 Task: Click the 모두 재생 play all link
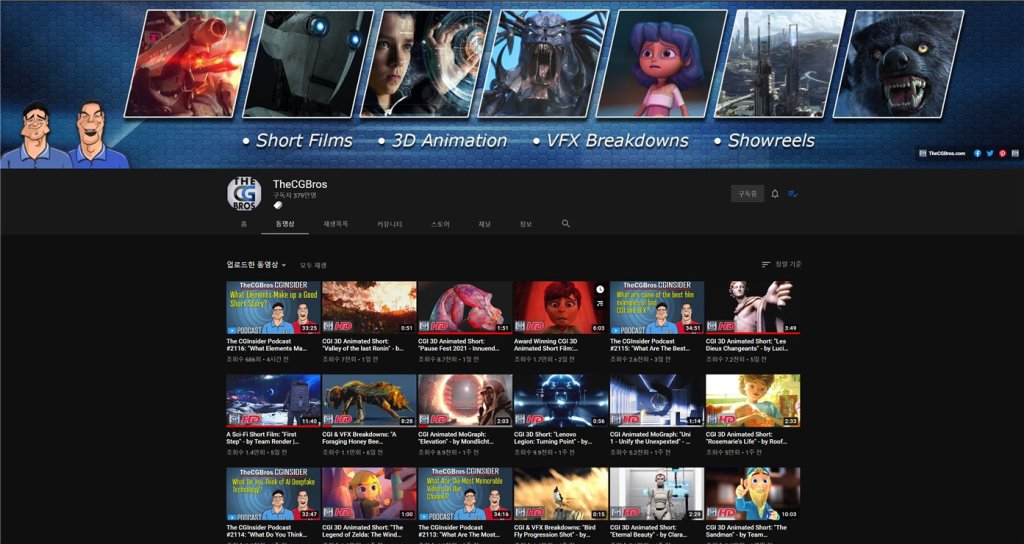pos(313,265)
